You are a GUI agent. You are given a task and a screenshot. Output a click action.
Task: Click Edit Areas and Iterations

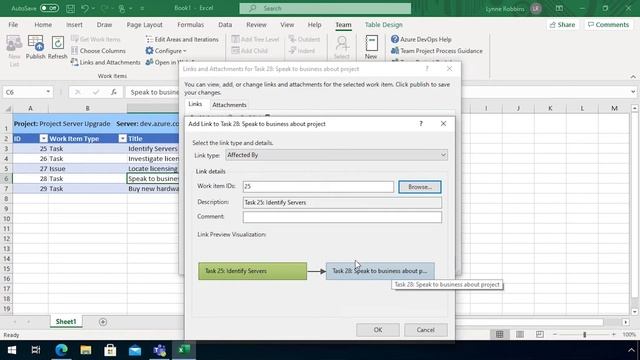tap(182, 39)
